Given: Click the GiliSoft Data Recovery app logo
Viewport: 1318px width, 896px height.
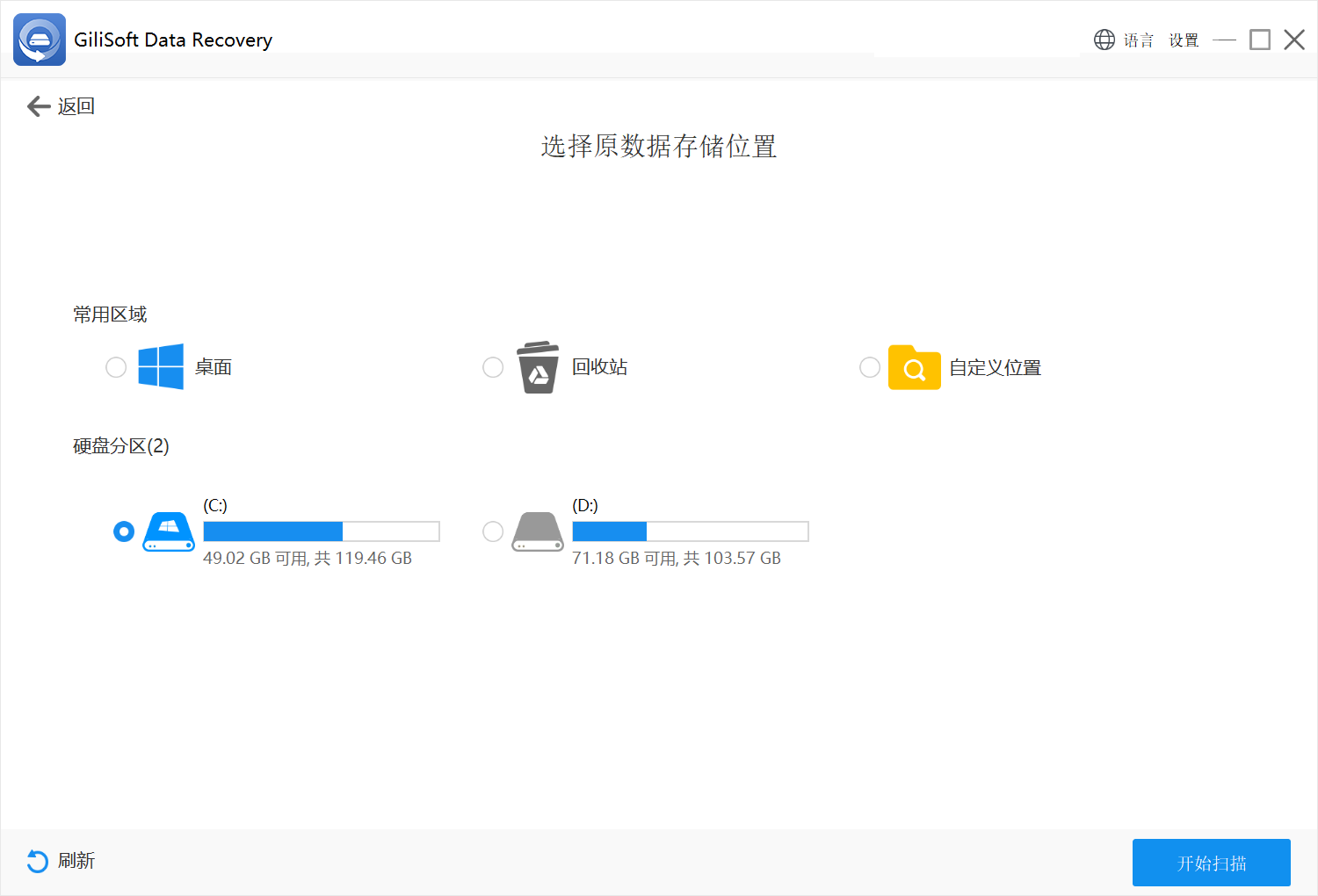Looking at the screenshot, I should pyautogui.click(x=40, y=40).
